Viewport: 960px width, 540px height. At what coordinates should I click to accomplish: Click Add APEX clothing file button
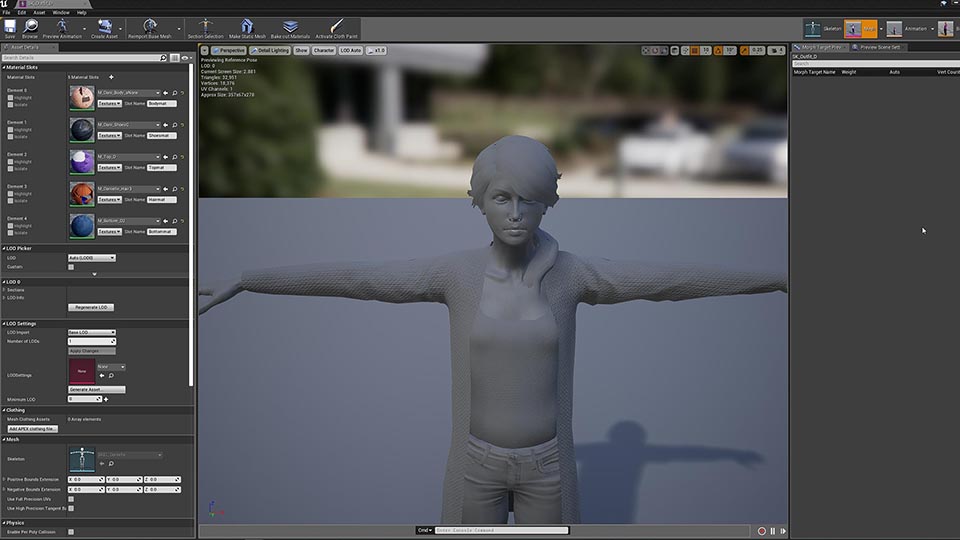point(32,429)
